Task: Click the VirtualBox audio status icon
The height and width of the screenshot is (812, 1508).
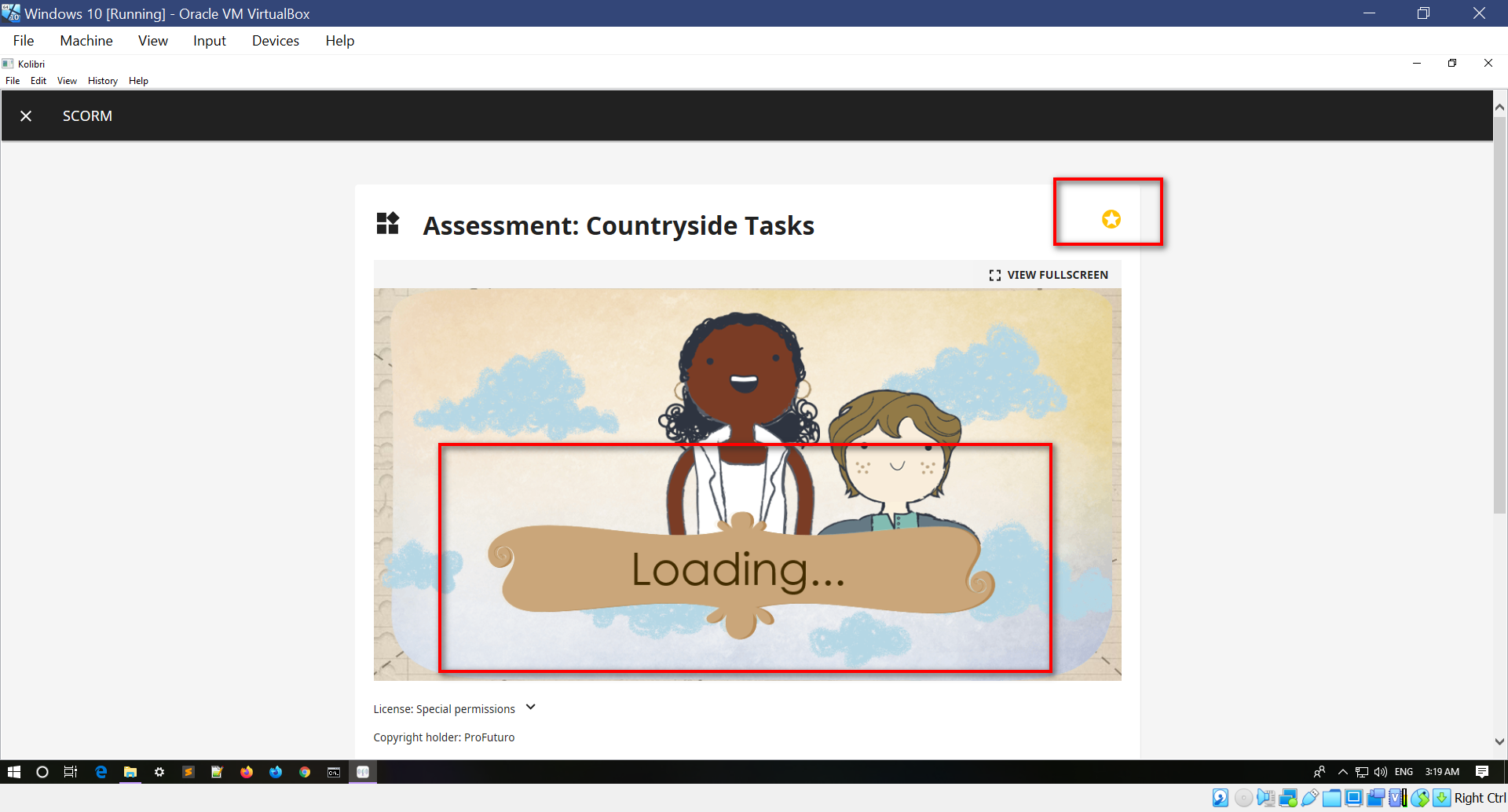Action: pyautogui.click(x=1265, y=798)
